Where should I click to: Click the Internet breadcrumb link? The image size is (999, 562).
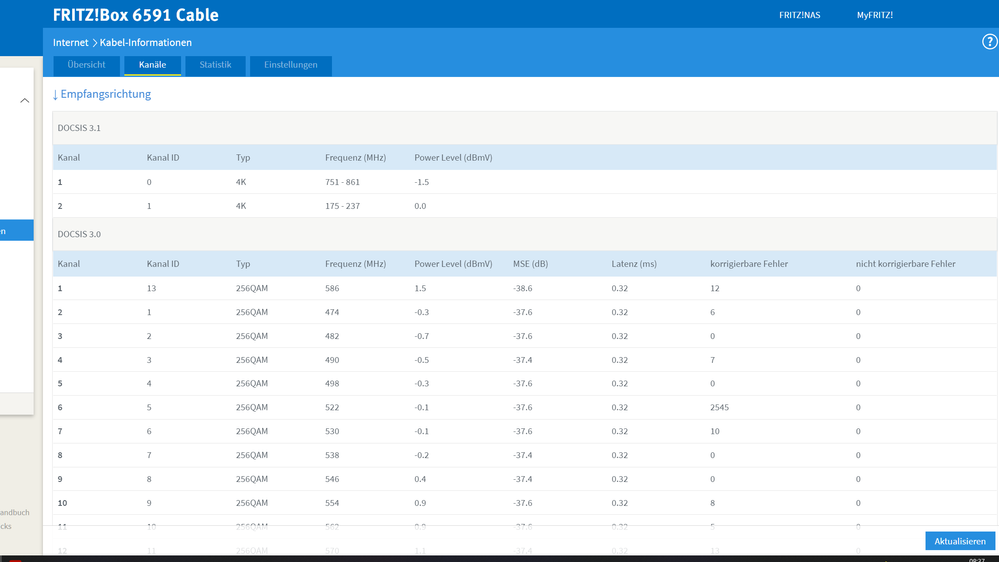[71, 43]
